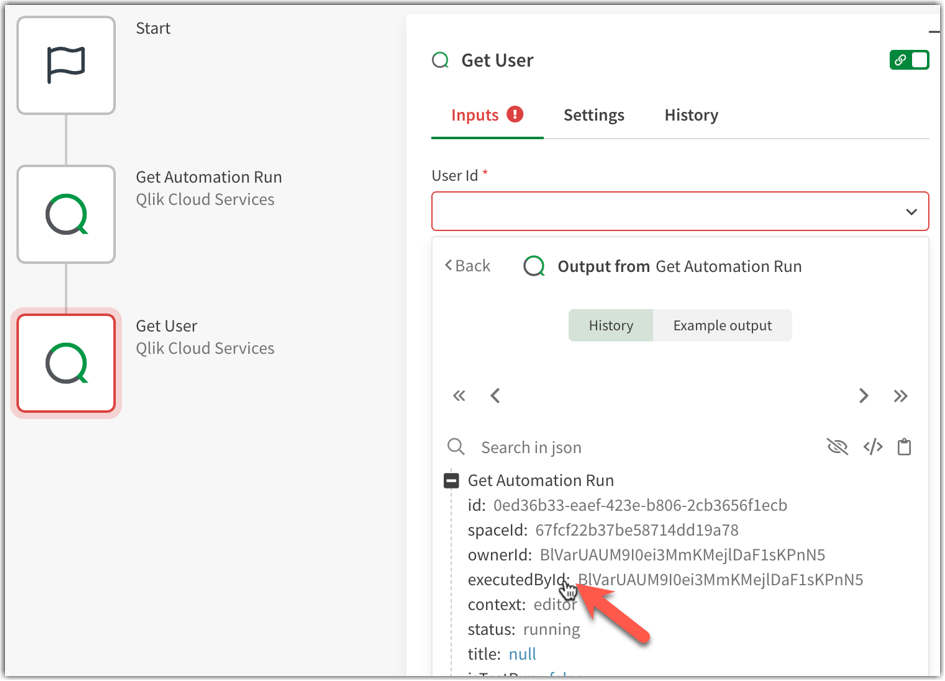Copy output using the clipboard icon
945x681 pixels.
905,446
